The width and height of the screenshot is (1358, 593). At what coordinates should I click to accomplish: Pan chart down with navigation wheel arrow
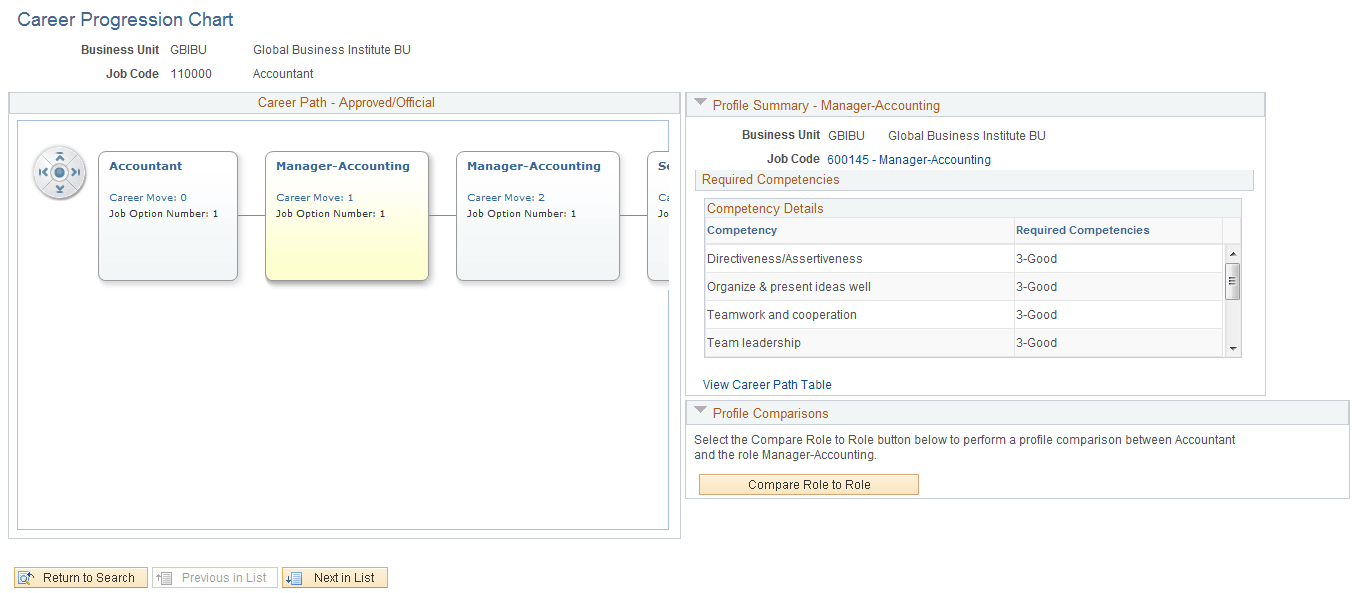pos(59,189)
